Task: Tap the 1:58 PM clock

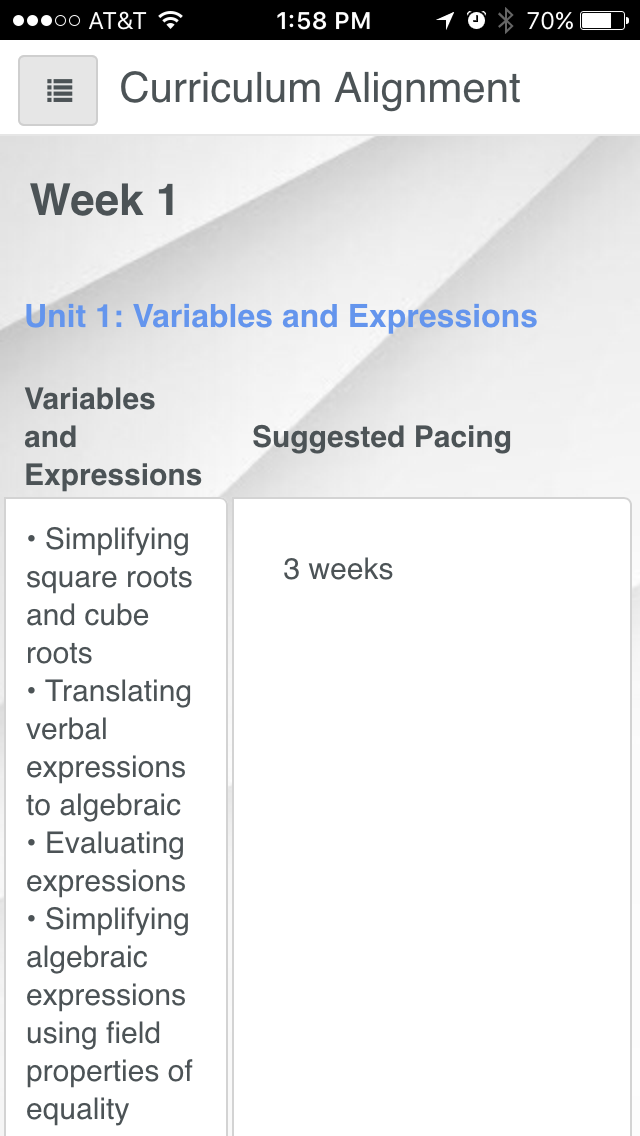Action: pos(323,20)
